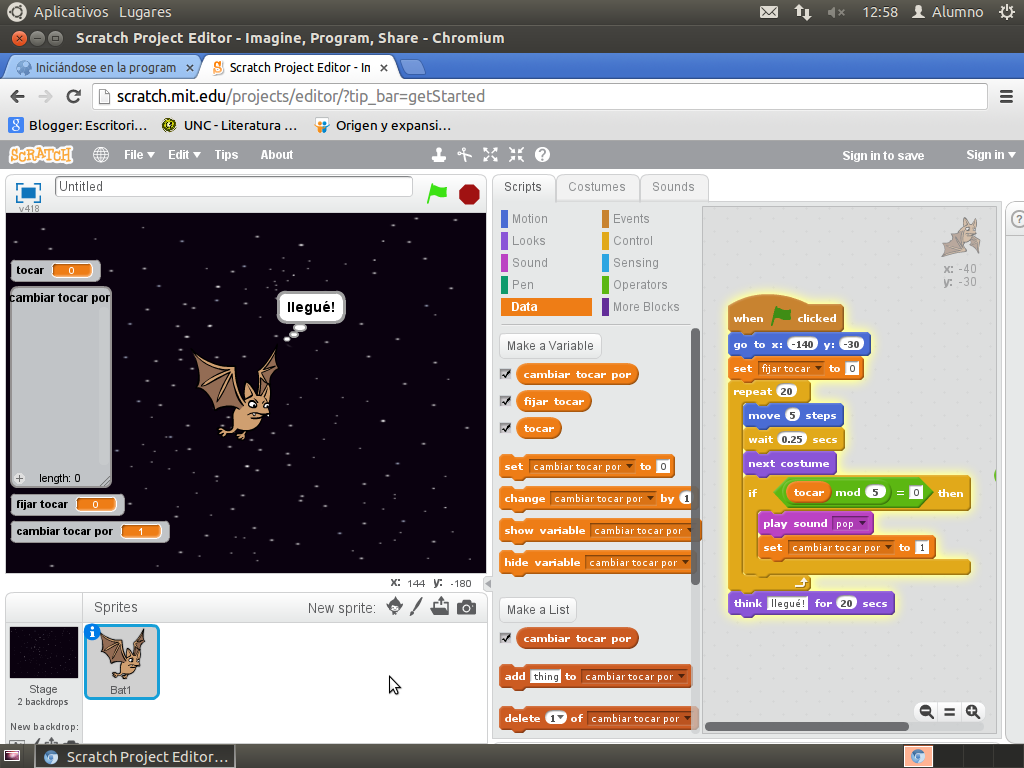
Task: Paint new sprite with brush icon
Action: pyautogui.click(x=416, y=607)
